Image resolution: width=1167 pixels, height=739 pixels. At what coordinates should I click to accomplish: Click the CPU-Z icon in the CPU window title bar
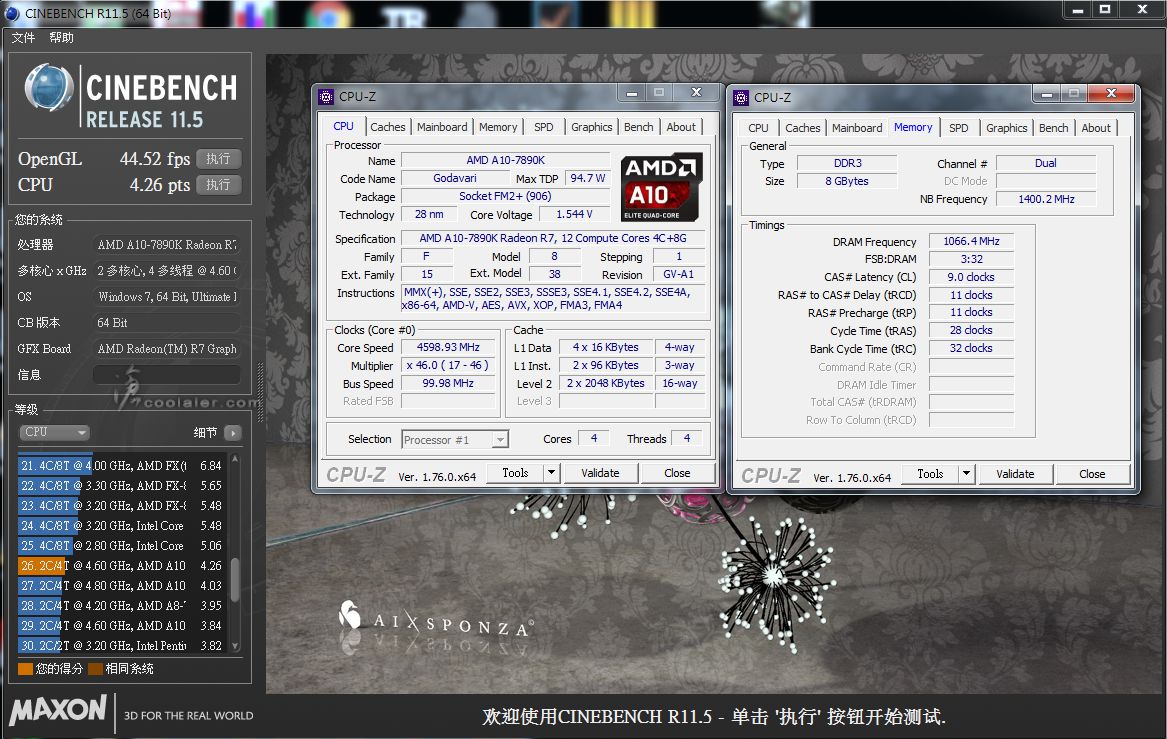[326, 97]
